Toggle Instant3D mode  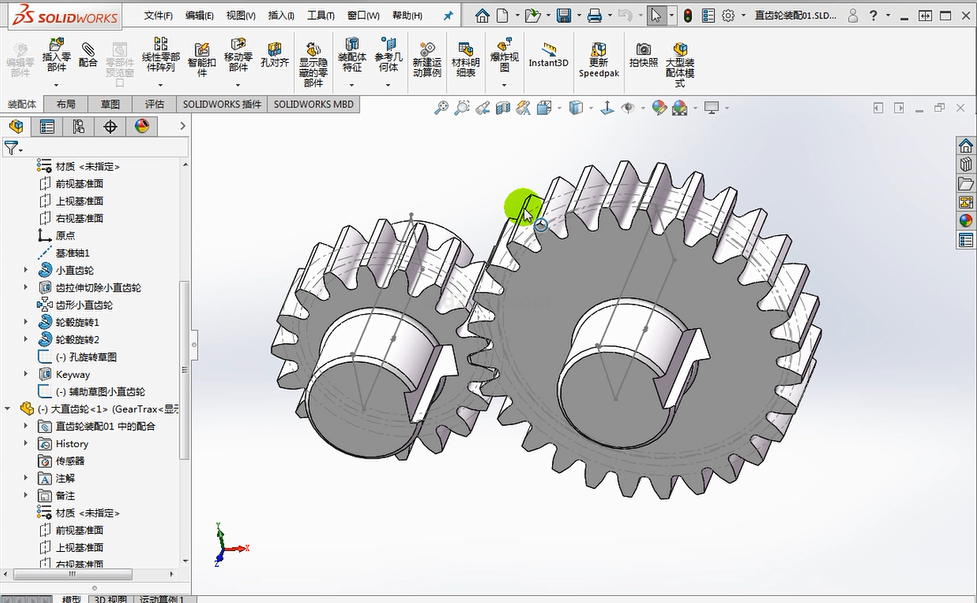click(548, 50)
